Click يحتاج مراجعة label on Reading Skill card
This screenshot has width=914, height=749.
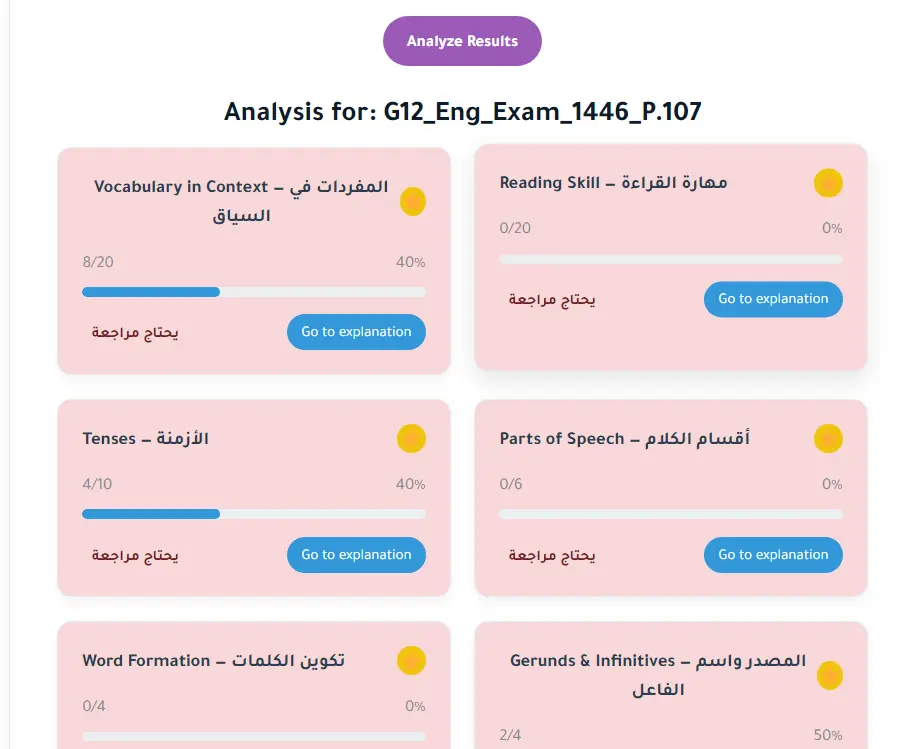(552, 300)
